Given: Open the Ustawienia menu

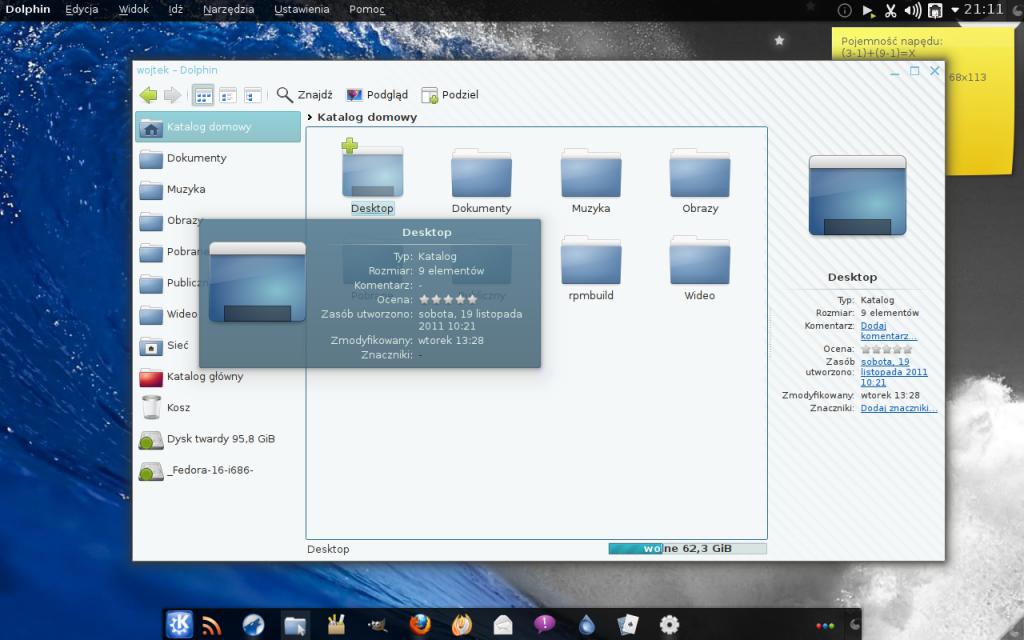Looking at the screenshot, I should click(x=302, y=9).
